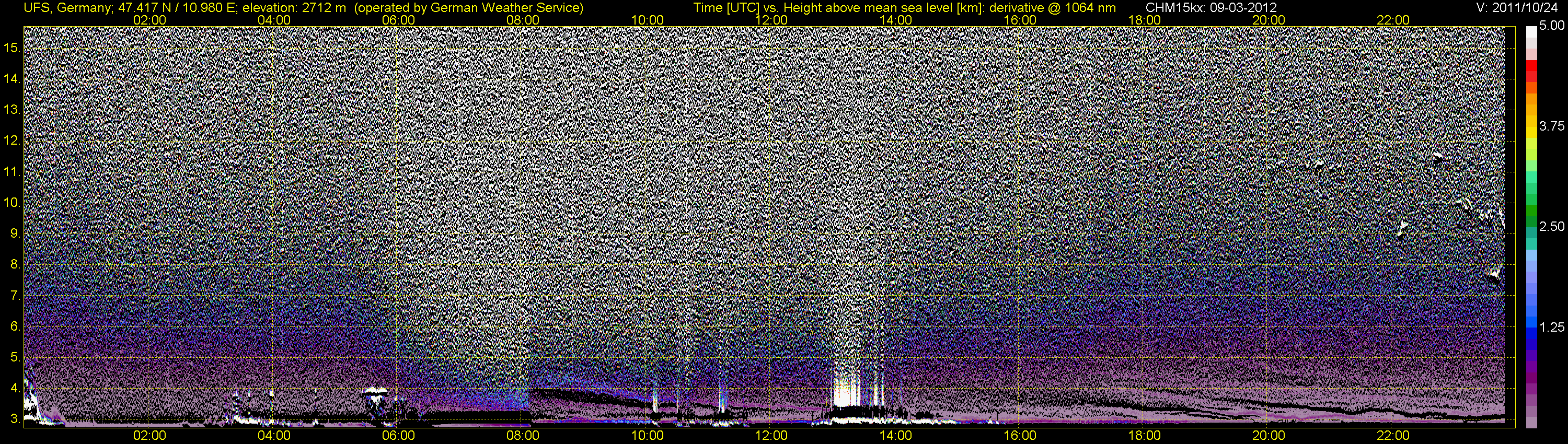Click the colorbar value 3.75
Viewport: 1568px width, 444px height.
[1552, 126]
